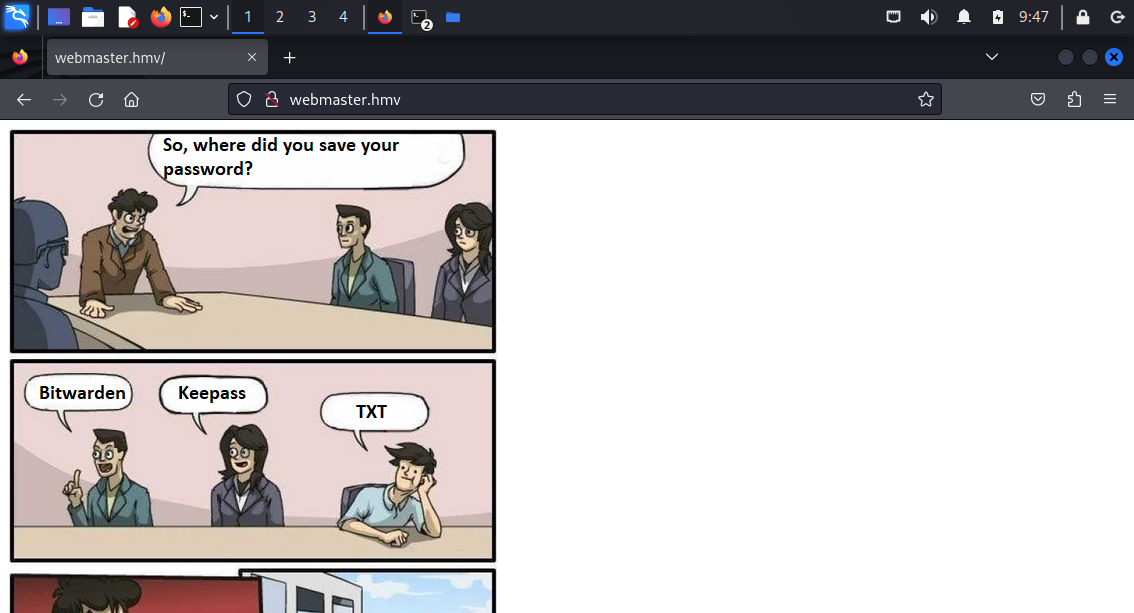The width and height of the screenshot is (1134, 613).
Task: Go to the Firefox home page
Action: (x=131, y=100)
